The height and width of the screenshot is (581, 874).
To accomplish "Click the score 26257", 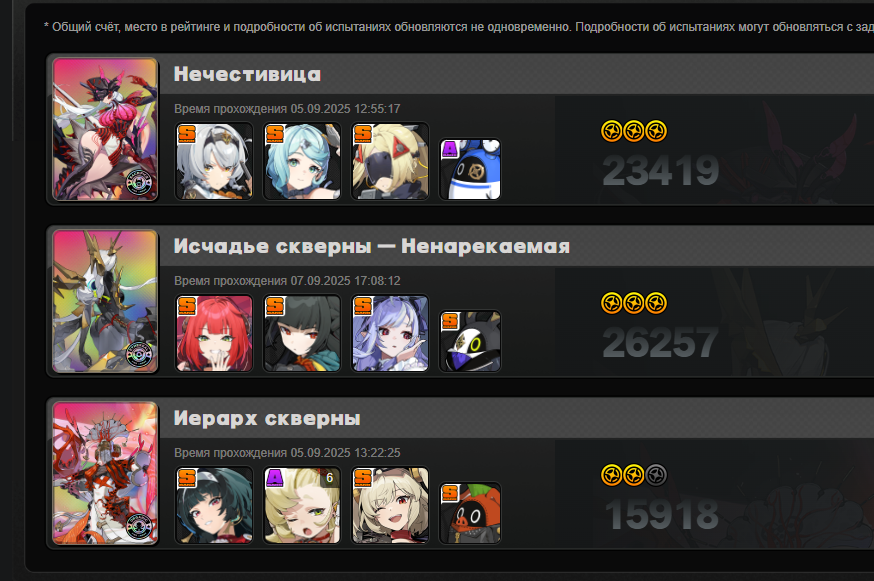I will 660,342.
